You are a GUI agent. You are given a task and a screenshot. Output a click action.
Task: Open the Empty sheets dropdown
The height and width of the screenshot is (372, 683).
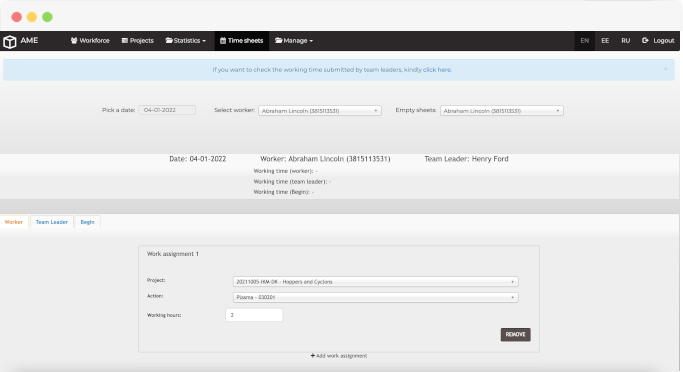pyautogui.click(x=502, y=111)
